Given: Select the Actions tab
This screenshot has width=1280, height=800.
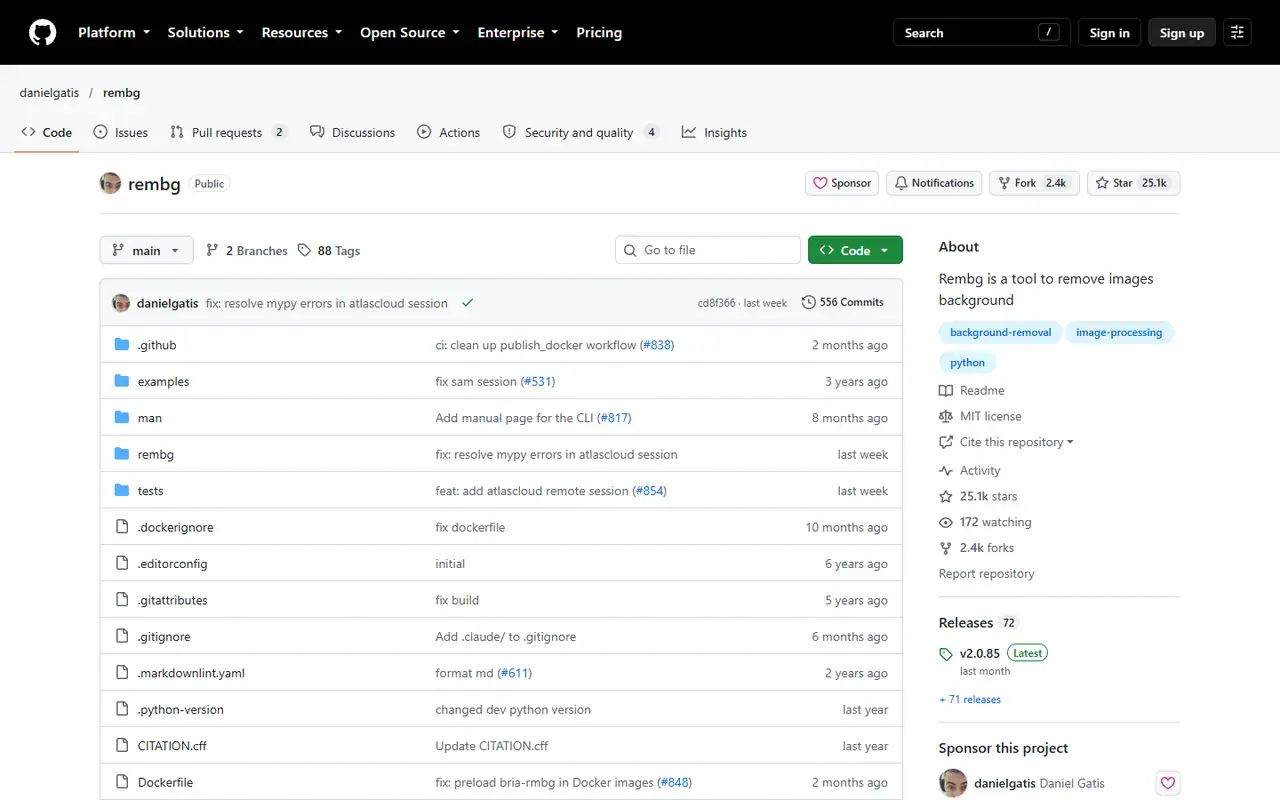Looking at the screenshot, I should click(449, 132).
